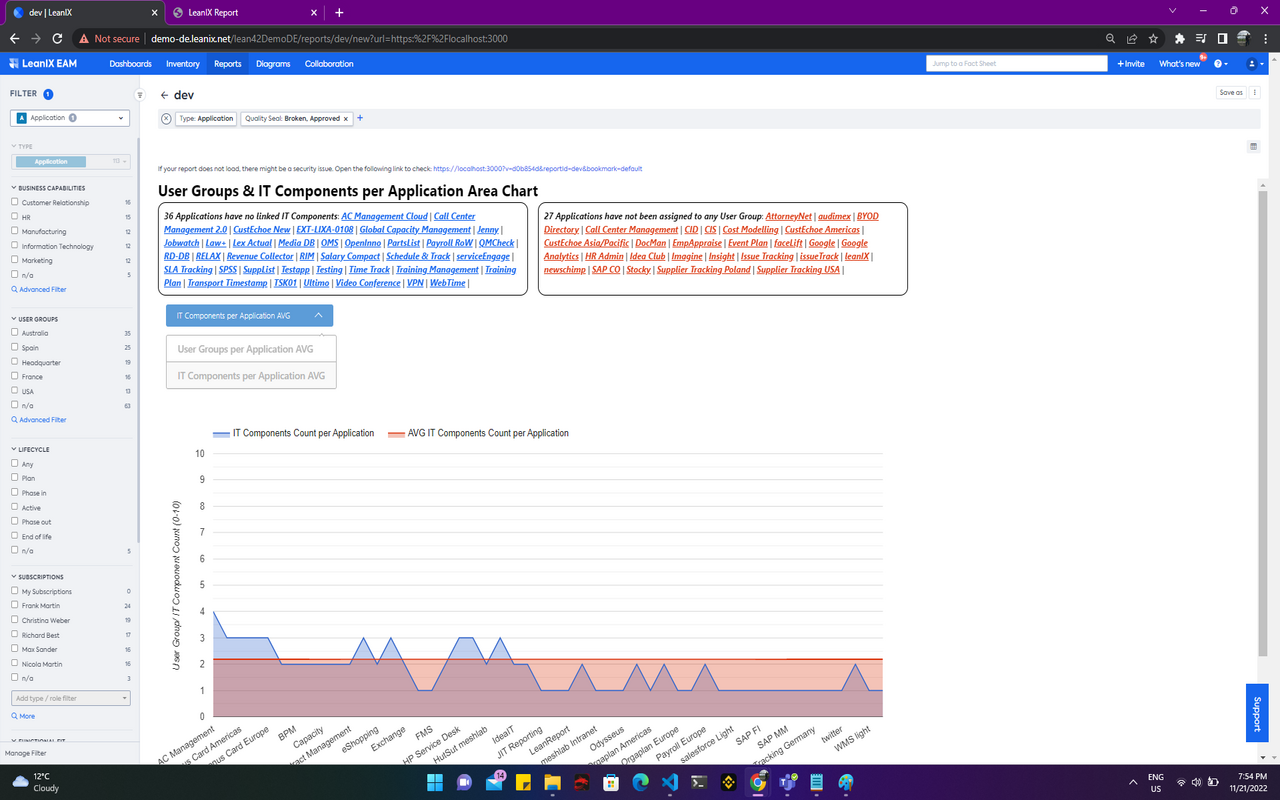Check the Information Technology checkbox
The height and width of the screenshot is (800, 1280).
pyautogui.click(x=14, y=246)
